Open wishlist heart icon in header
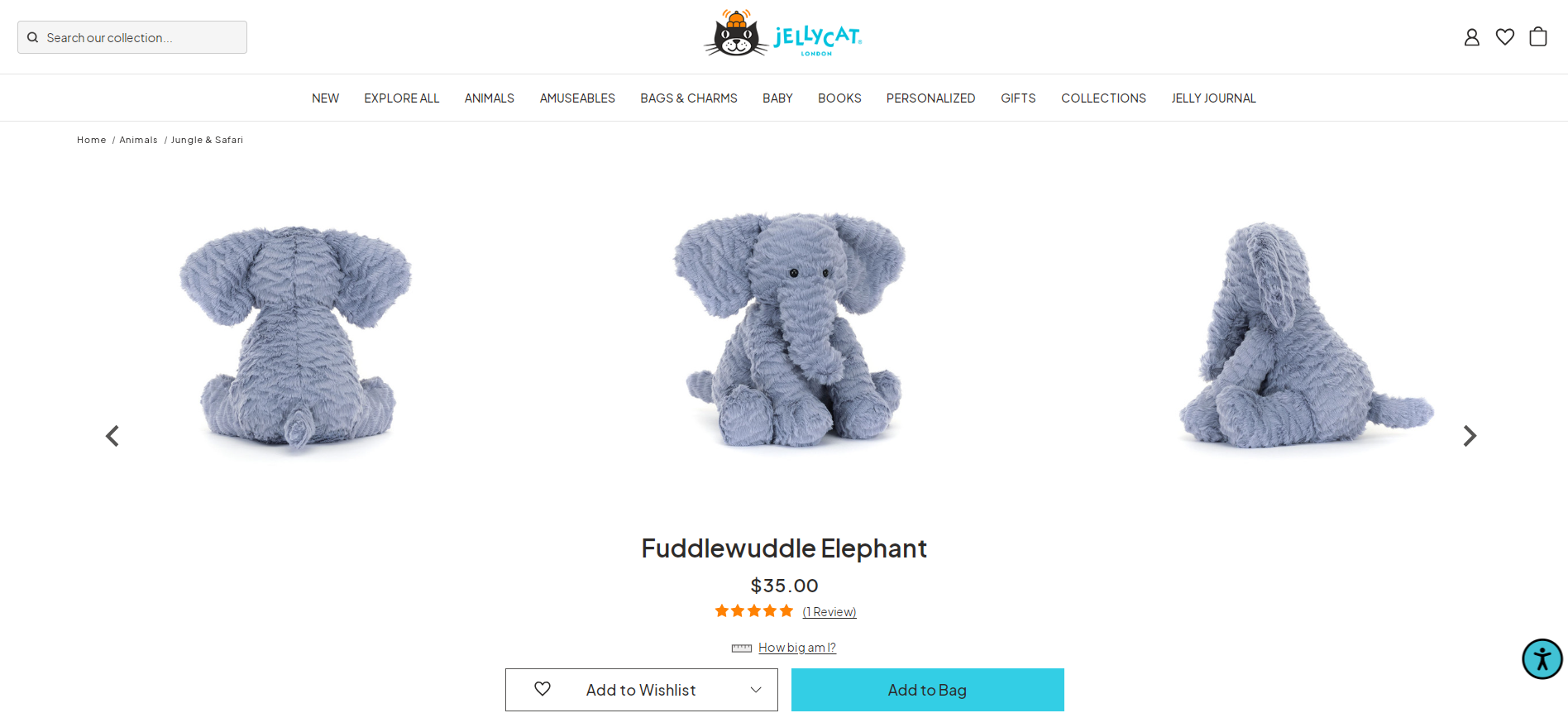This screenshot has height=713, width=1568. click(x=1505, y=37)
